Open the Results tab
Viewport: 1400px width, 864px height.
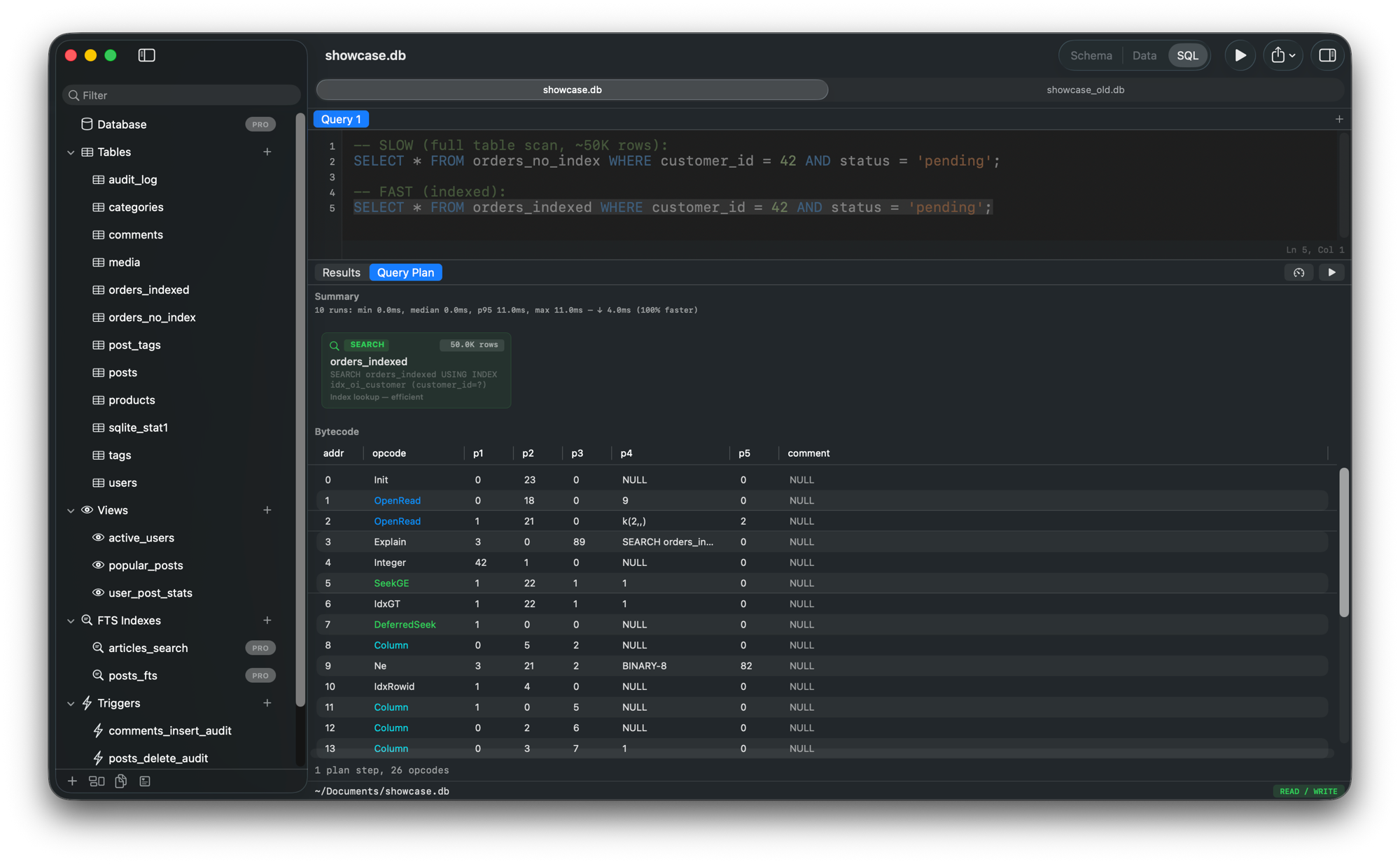click(341, 272)
